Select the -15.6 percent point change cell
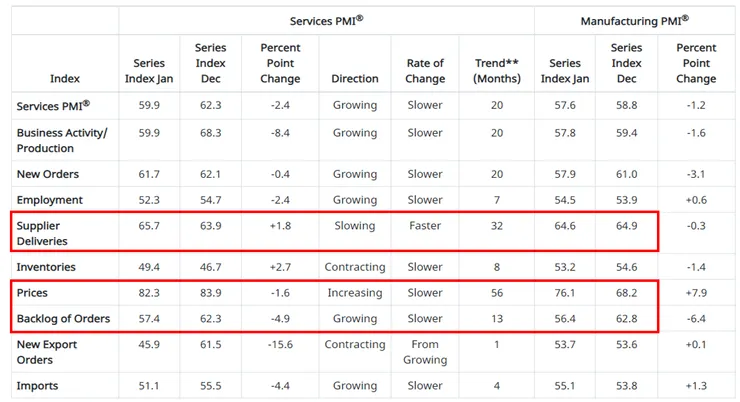Screen dimensions: 740x402 click(x=279, y=345)
